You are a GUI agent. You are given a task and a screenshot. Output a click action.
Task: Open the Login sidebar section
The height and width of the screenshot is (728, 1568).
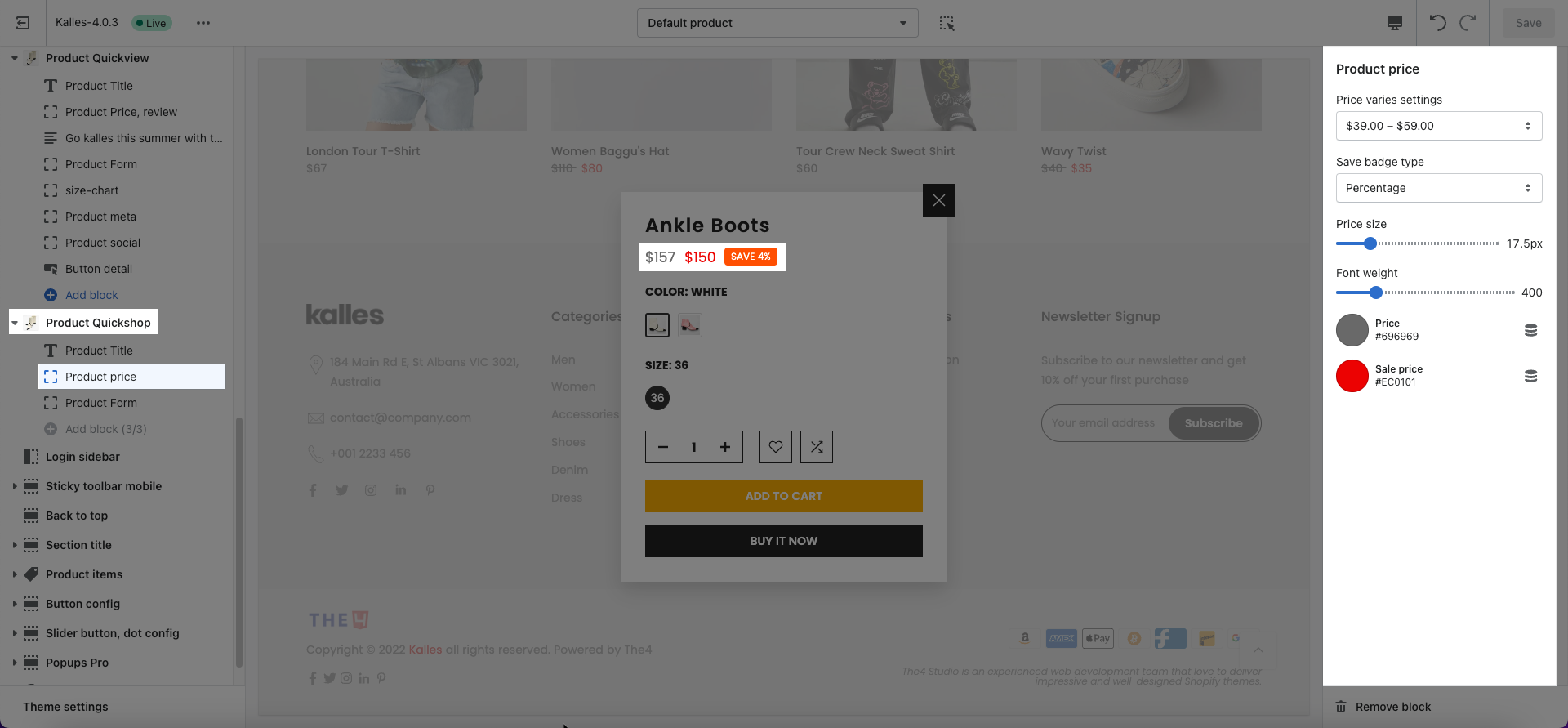coord(82,457)
